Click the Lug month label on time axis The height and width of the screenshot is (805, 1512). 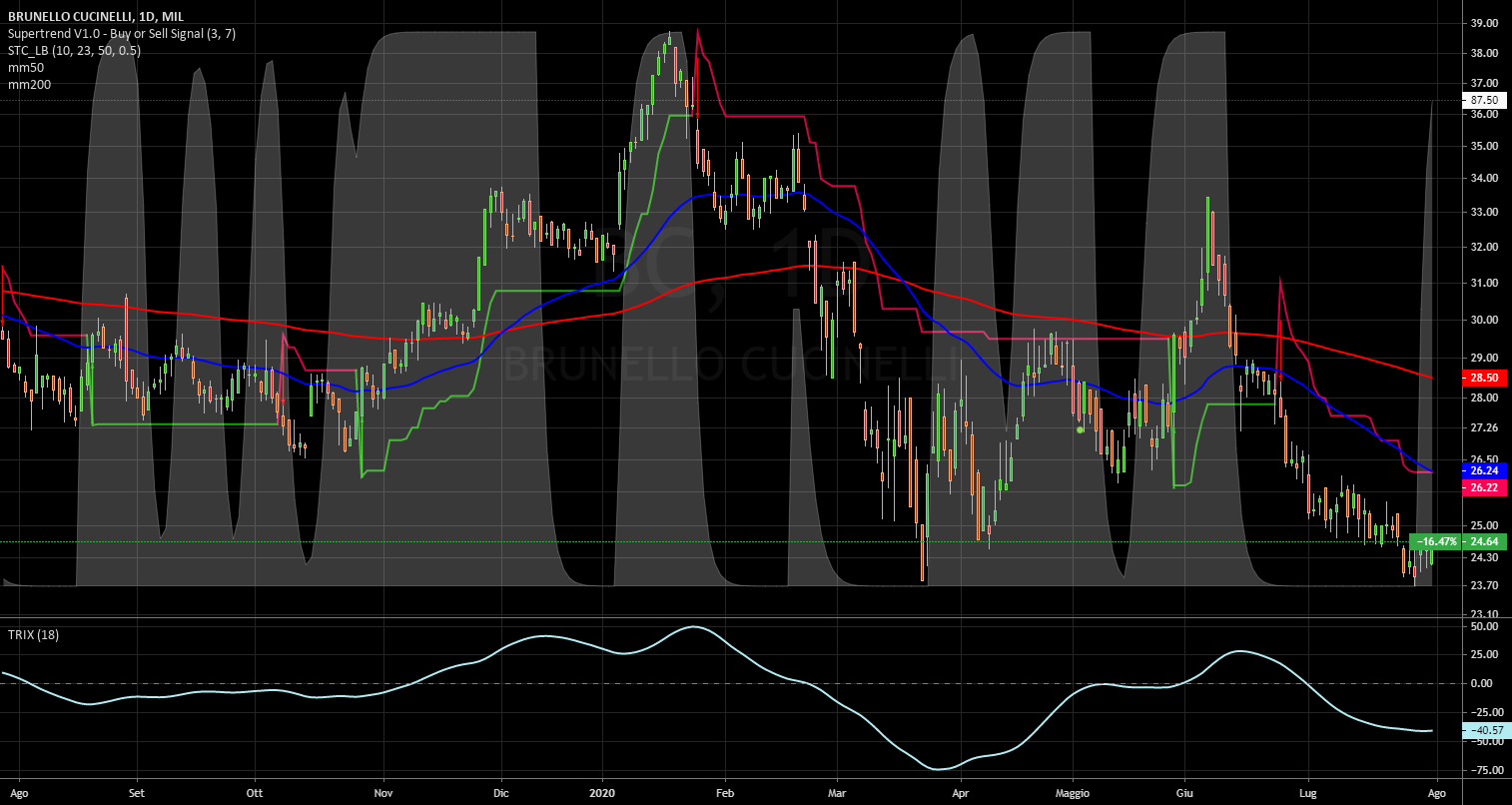(x=1307, y=794)
